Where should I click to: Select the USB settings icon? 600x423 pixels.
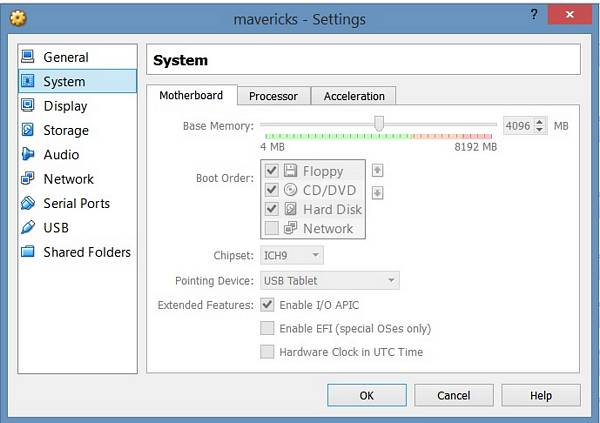pyautogui.click(x=28, y=228)
